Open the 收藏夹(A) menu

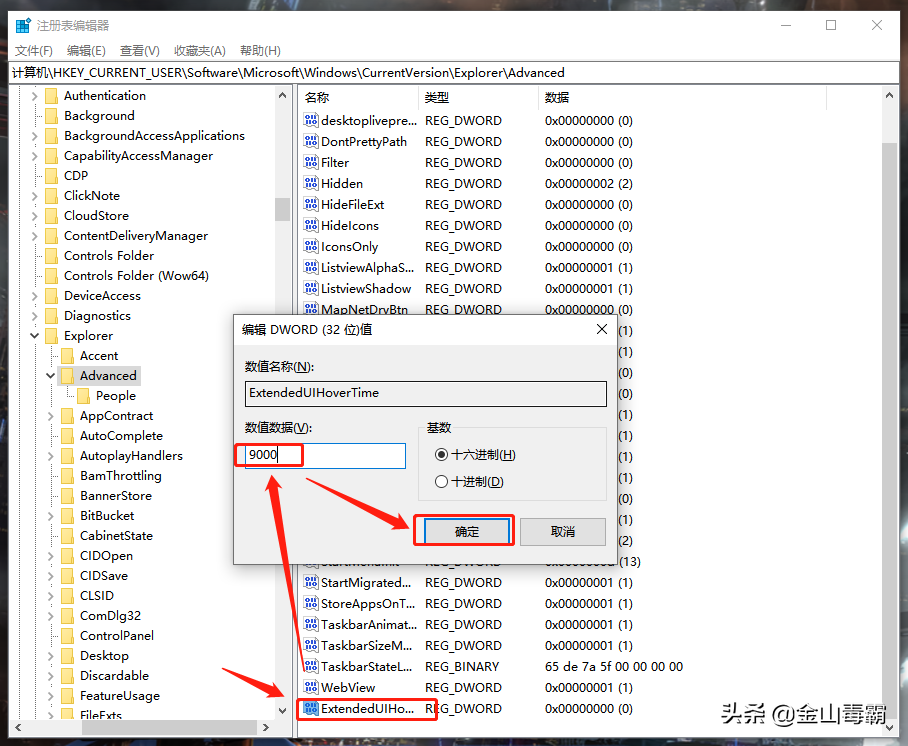[x=200, y=51]
